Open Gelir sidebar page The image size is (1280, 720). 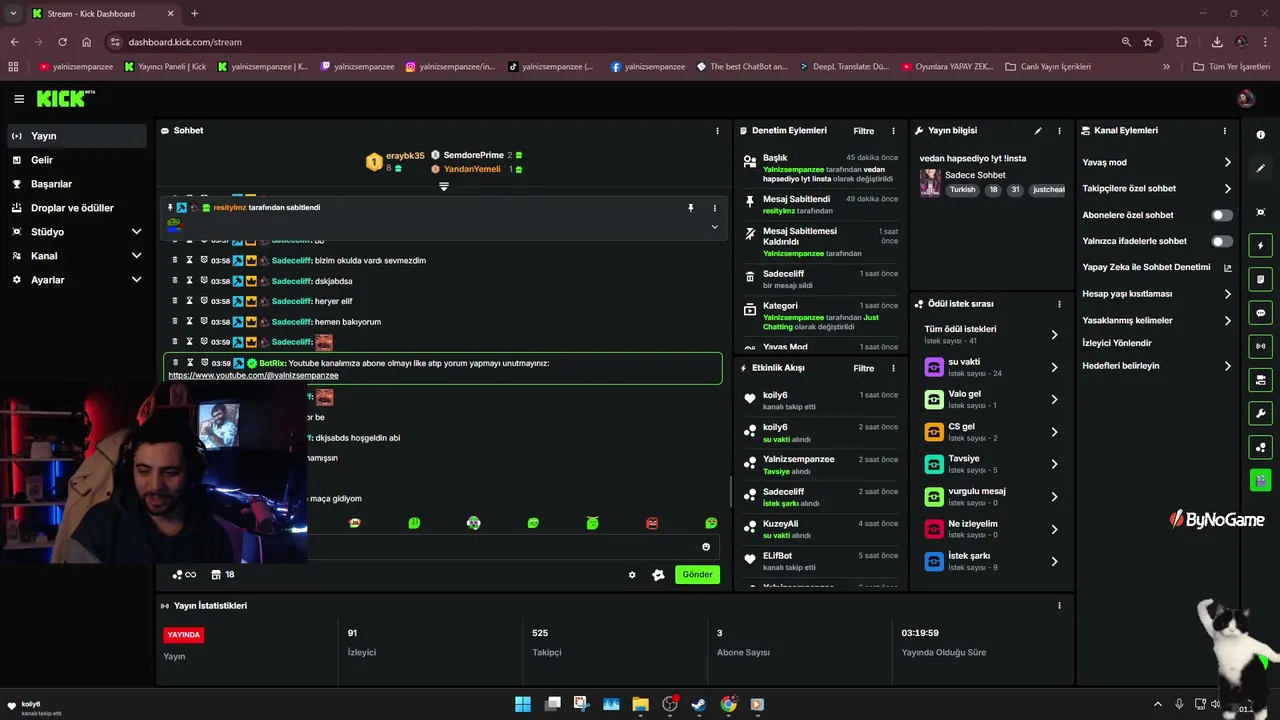(76, 160)
